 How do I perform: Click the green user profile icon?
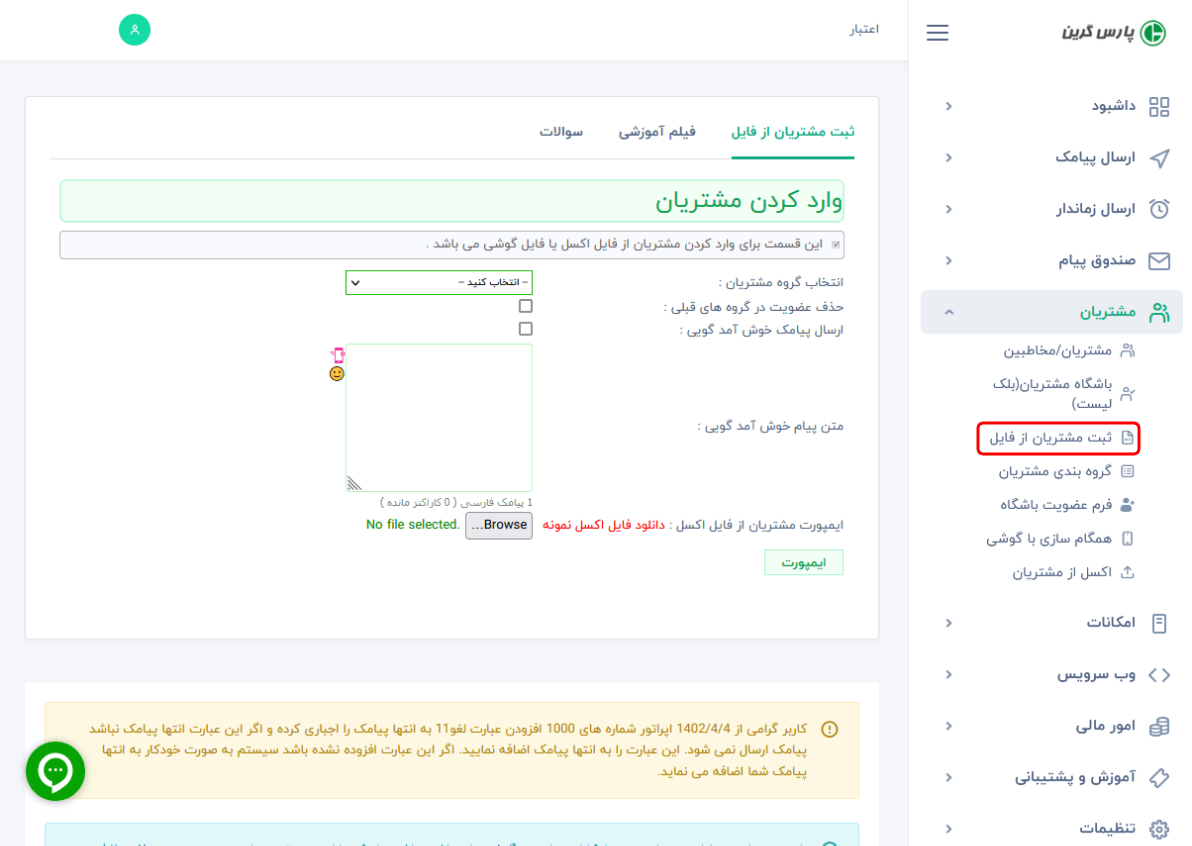(x=135, y=30)
